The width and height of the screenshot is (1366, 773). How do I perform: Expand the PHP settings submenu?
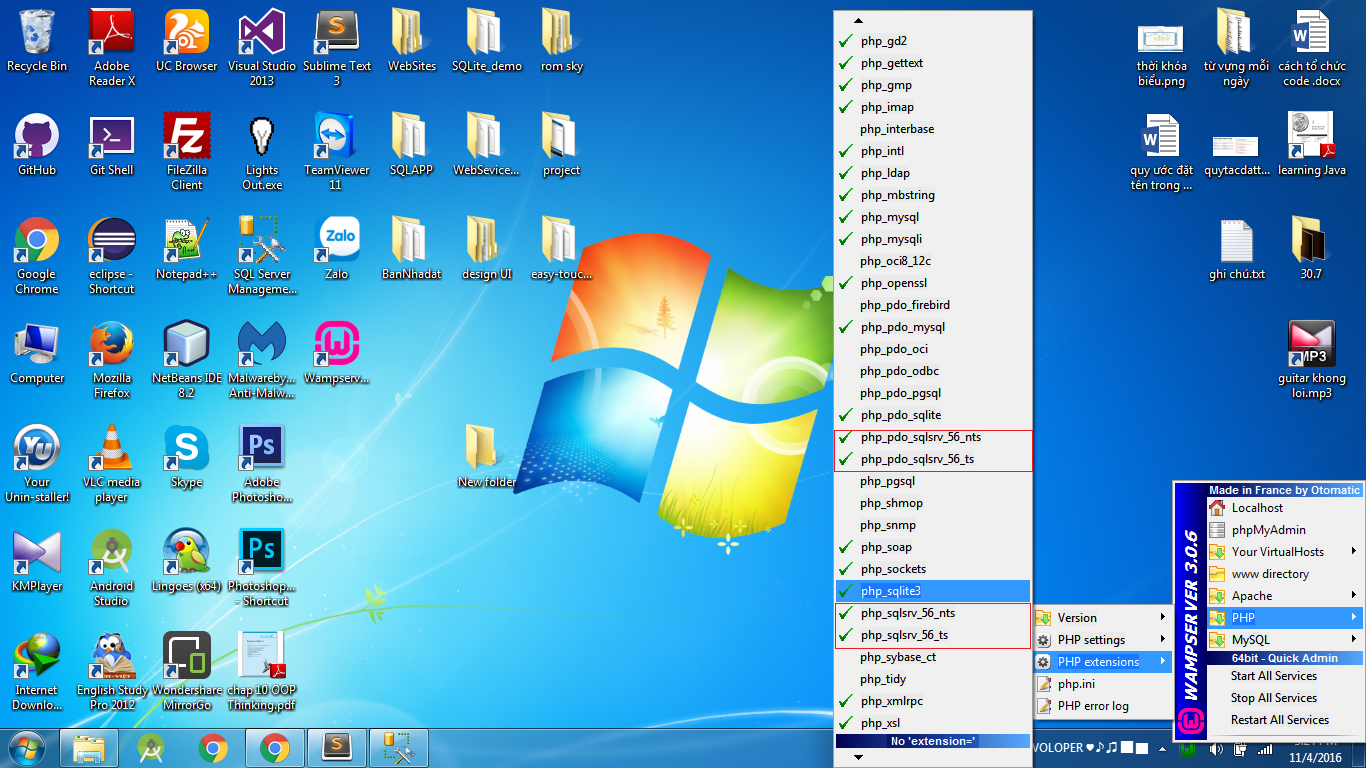(1102, 640)
